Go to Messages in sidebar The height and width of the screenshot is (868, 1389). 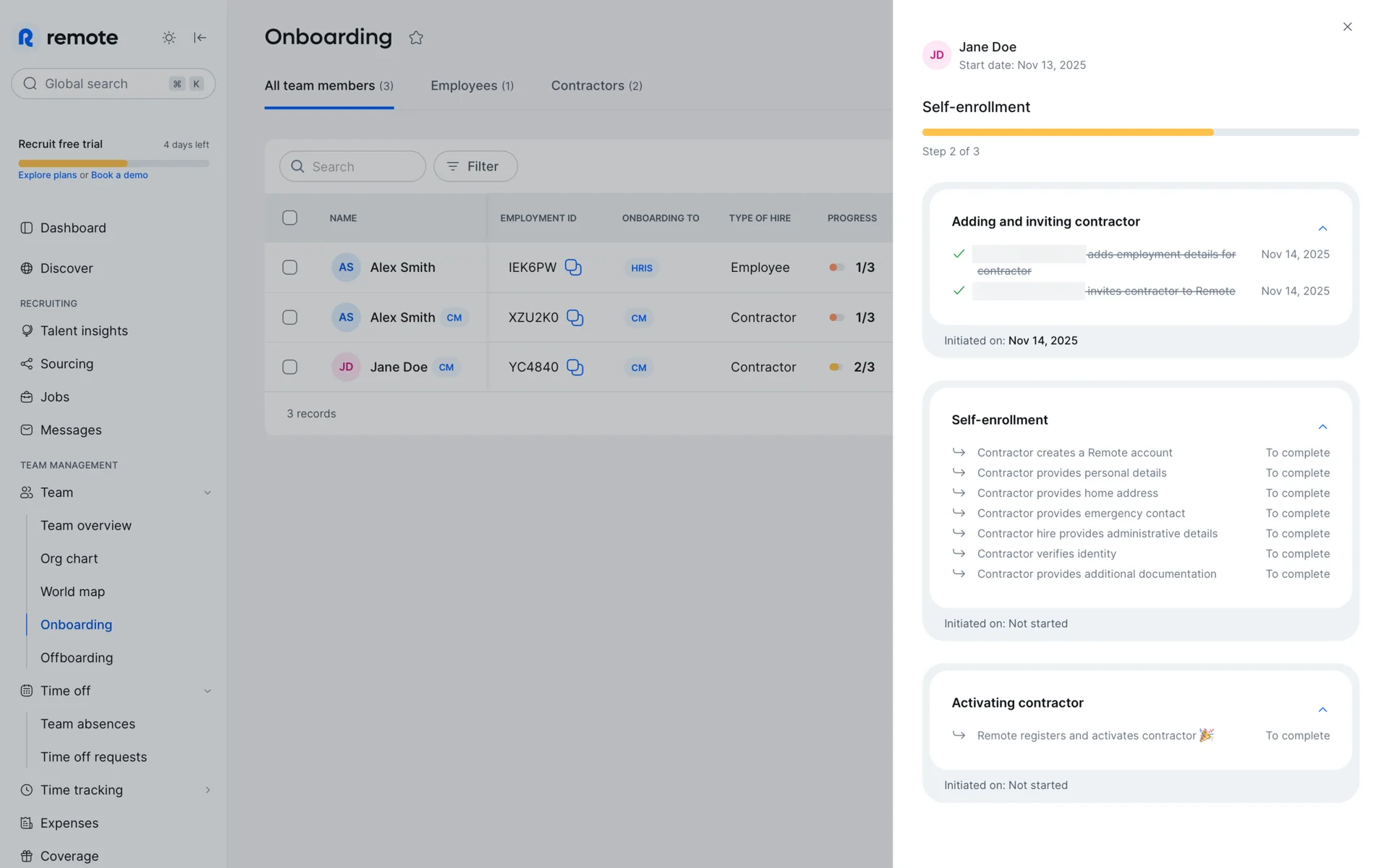coord(70,430)
